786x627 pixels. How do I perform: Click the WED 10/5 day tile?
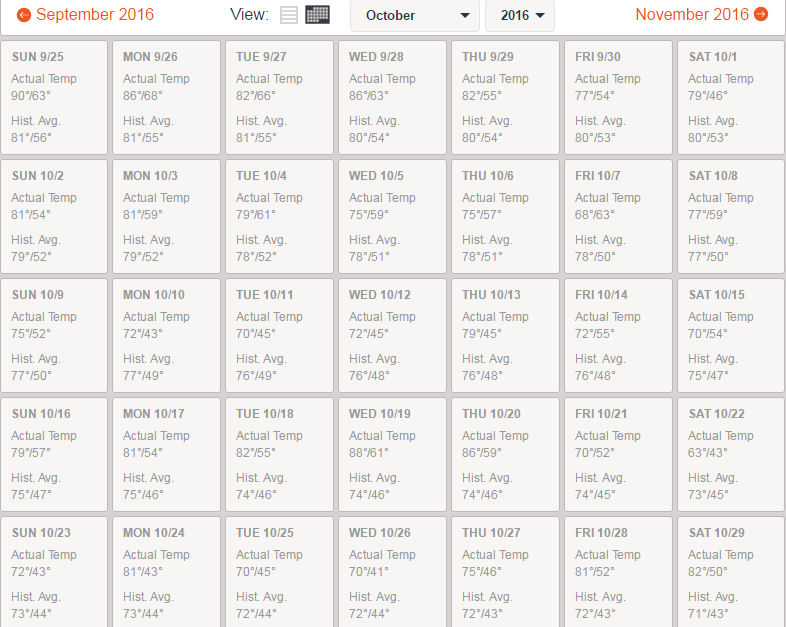392,217
